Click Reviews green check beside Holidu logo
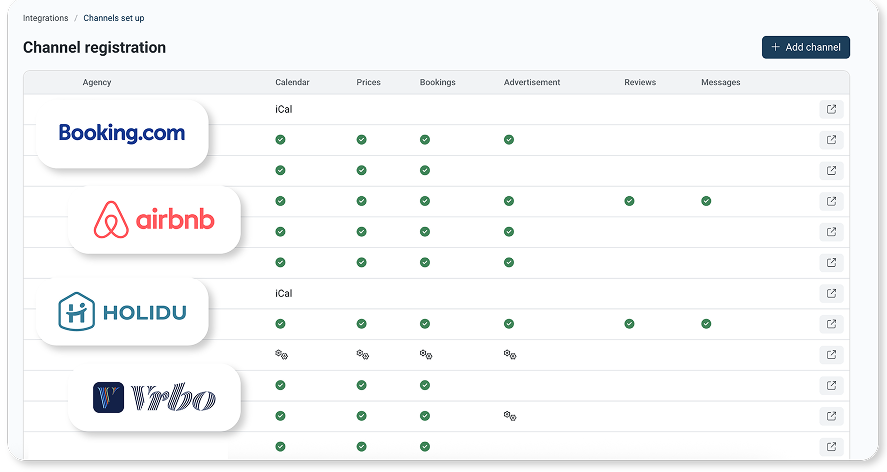This screenshot has width=887, height=472. [x=629, y=324]
